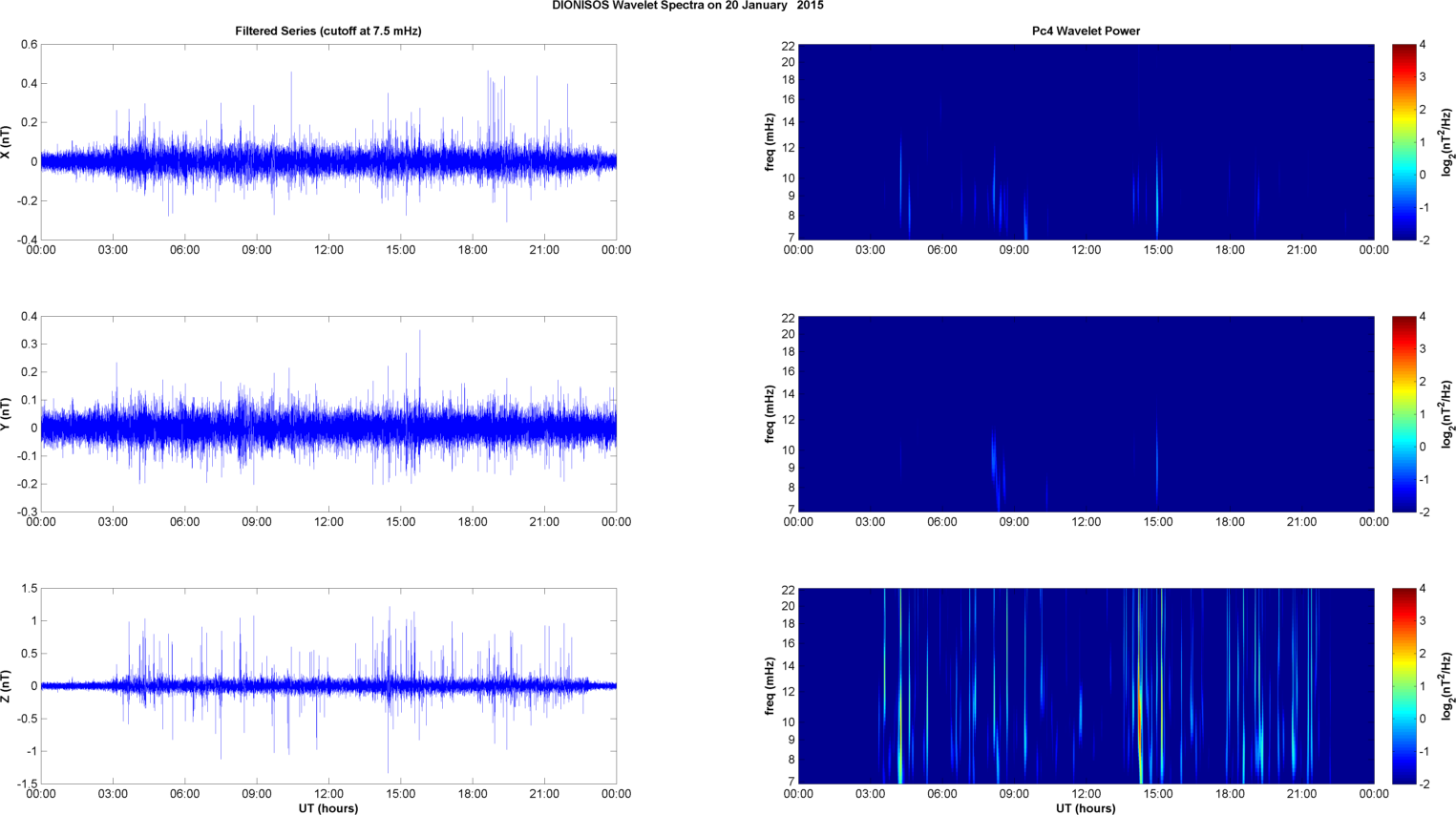This screenshot has height=815, width=1456.
Task: Select the 'Z (nT)' axis label
Action: (x=6, y=686)
